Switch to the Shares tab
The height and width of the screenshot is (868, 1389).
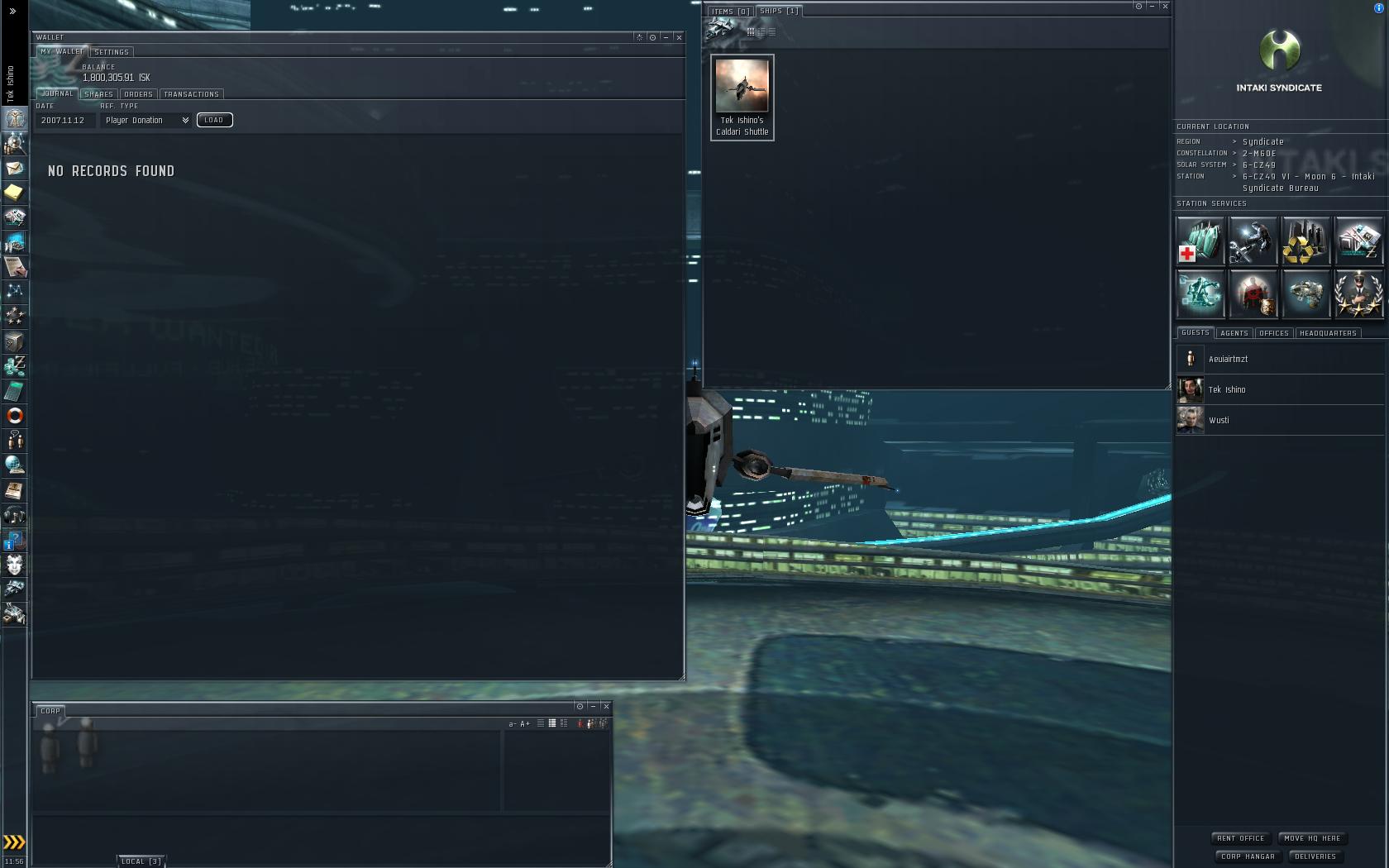click(x=99, y=94)
